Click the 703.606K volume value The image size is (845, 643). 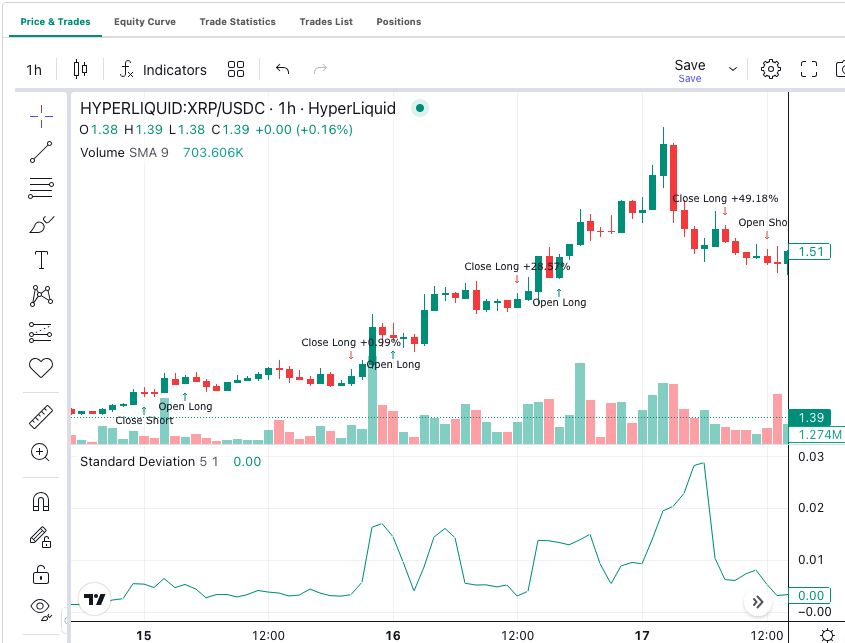tap(213, 153)
